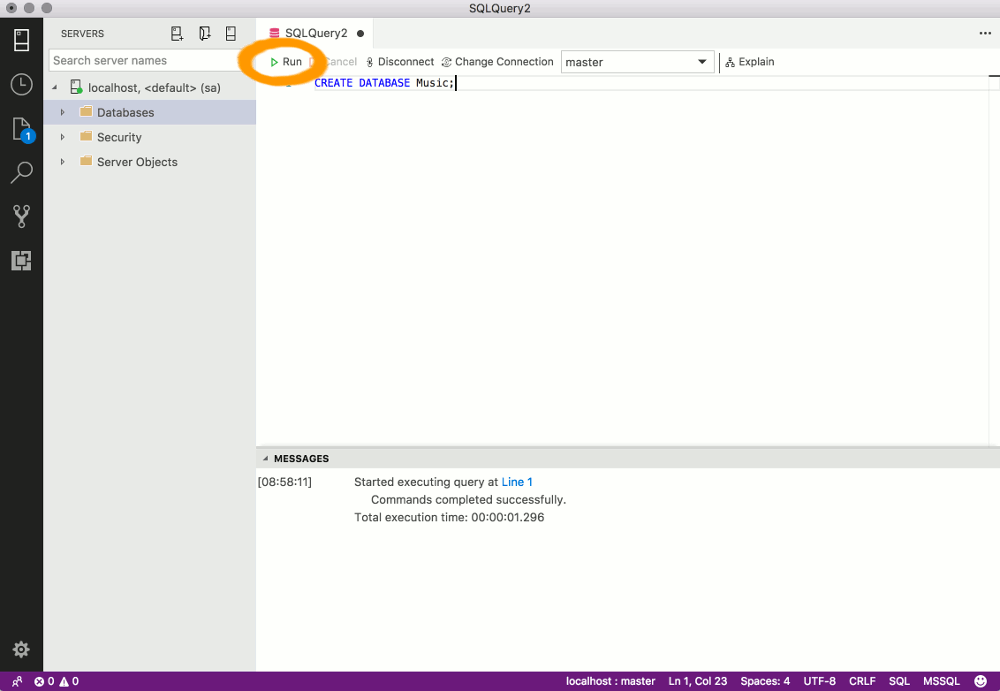Click the Total execution time message

pyautogui.click(x=449, y=517)
